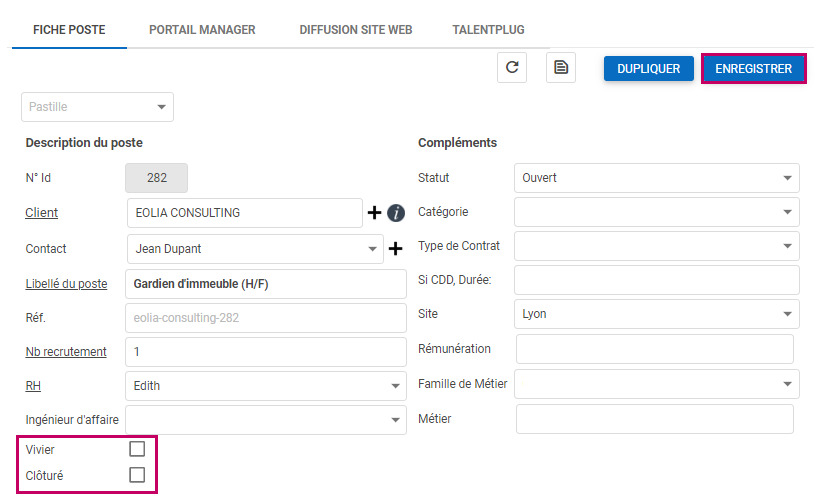Open the Pastille dropdown
Image resolution: width=814 pixels, height=501 pixels.
point(98,107)
